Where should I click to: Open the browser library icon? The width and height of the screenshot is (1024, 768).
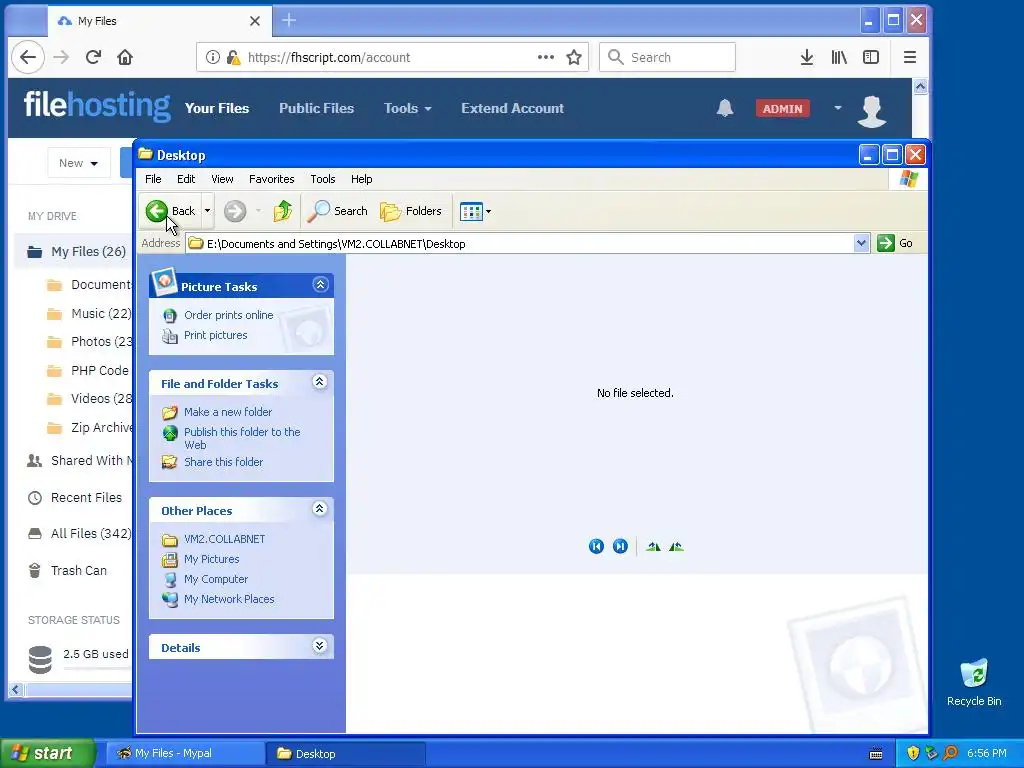point(839,57)
